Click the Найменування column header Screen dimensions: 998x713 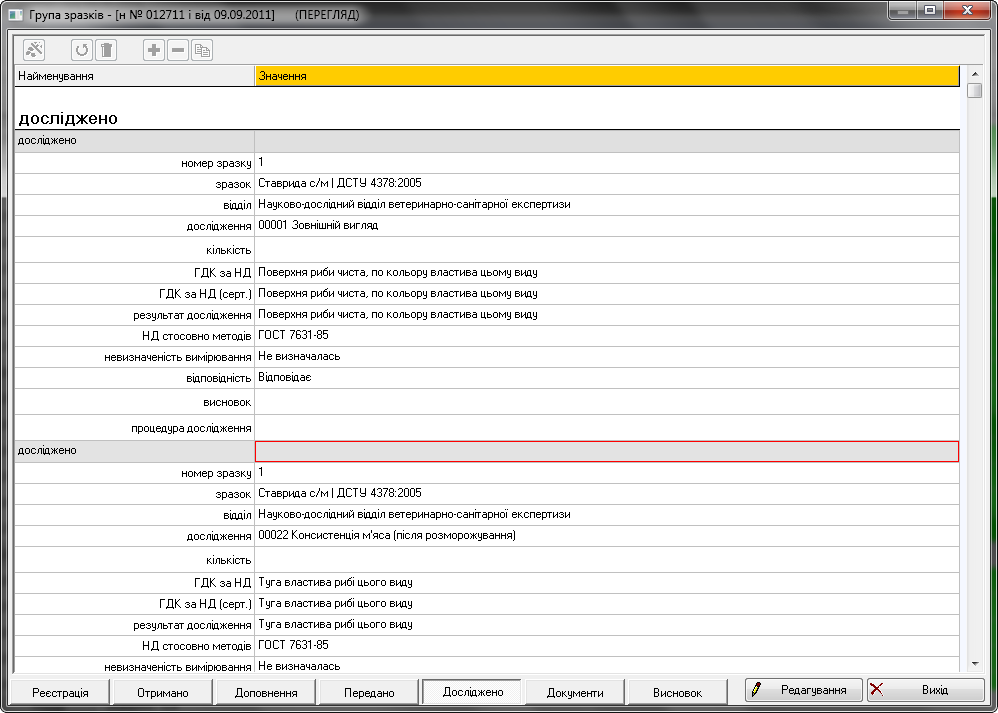pyautogui.click(x=134, y=76)
